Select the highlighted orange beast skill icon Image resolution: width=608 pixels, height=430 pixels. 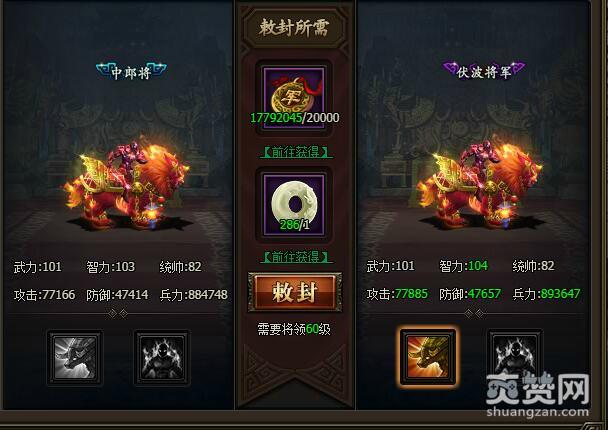[428, 357]
